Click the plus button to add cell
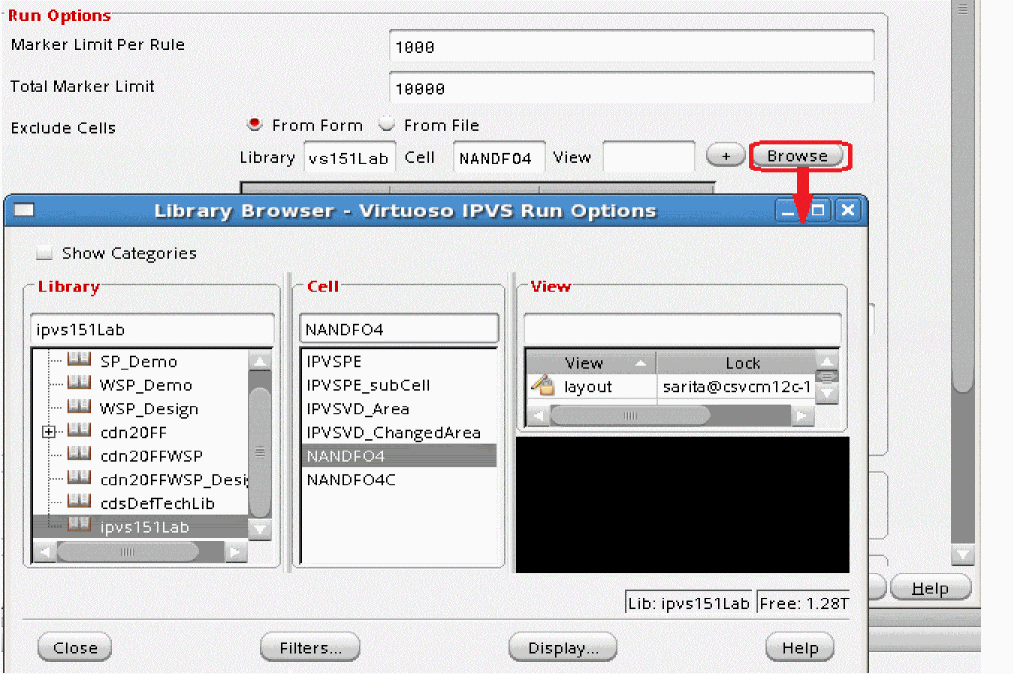Image resolution: width=1013 pixels, height=674 pixels. pos(726,156)
